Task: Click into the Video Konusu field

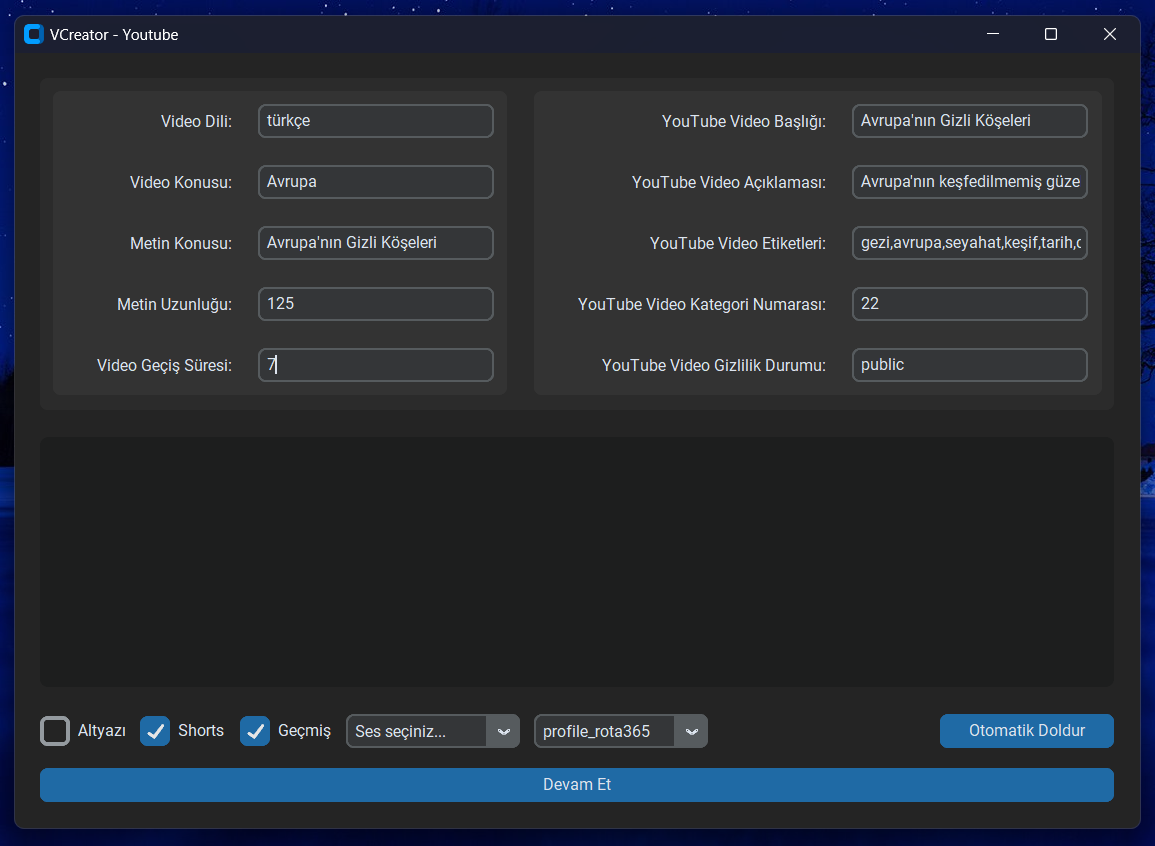Action: [376, 182]
